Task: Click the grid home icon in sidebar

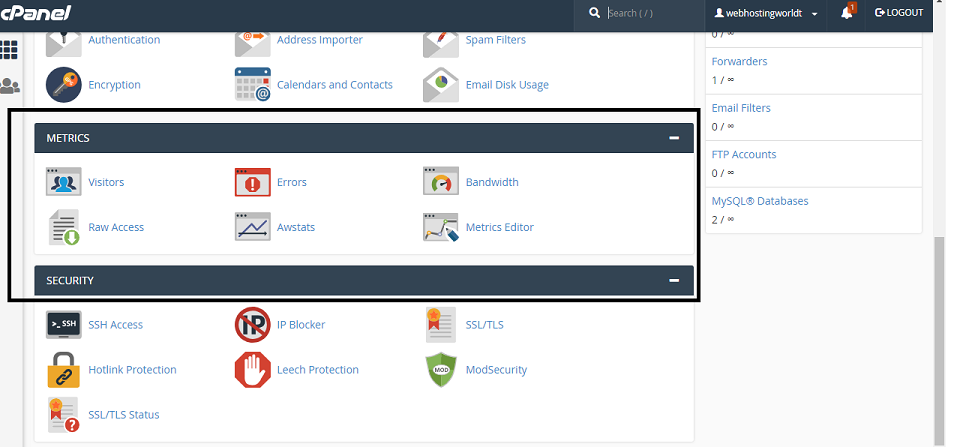Action: [9, 49]
